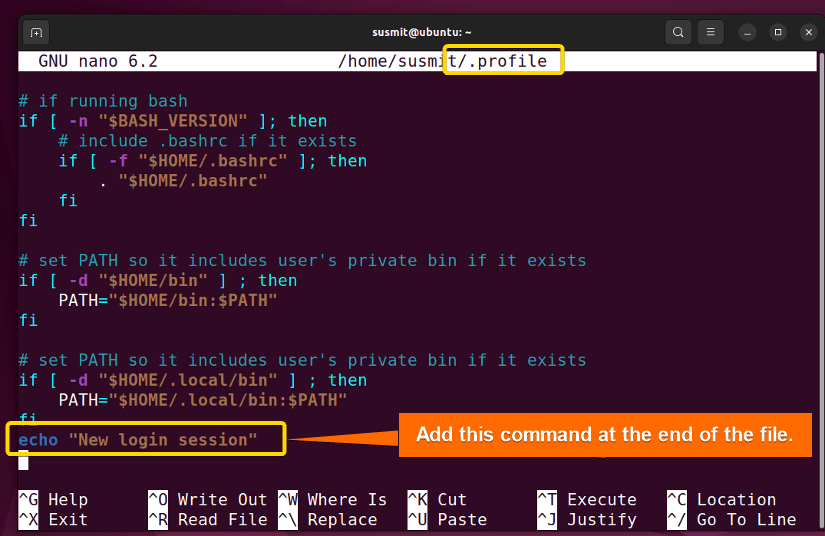
Task: Click the ^U Paste shortcut
Action: [447, 519]
